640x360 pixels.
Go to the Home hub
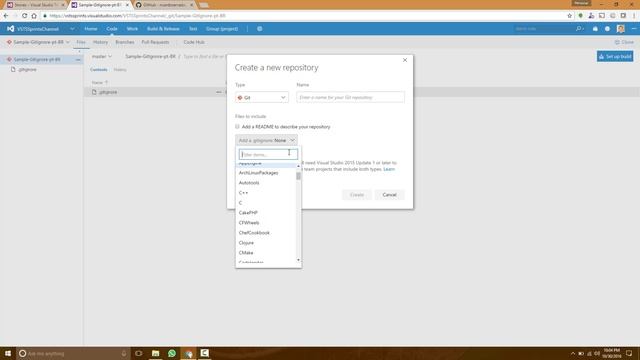91,29
